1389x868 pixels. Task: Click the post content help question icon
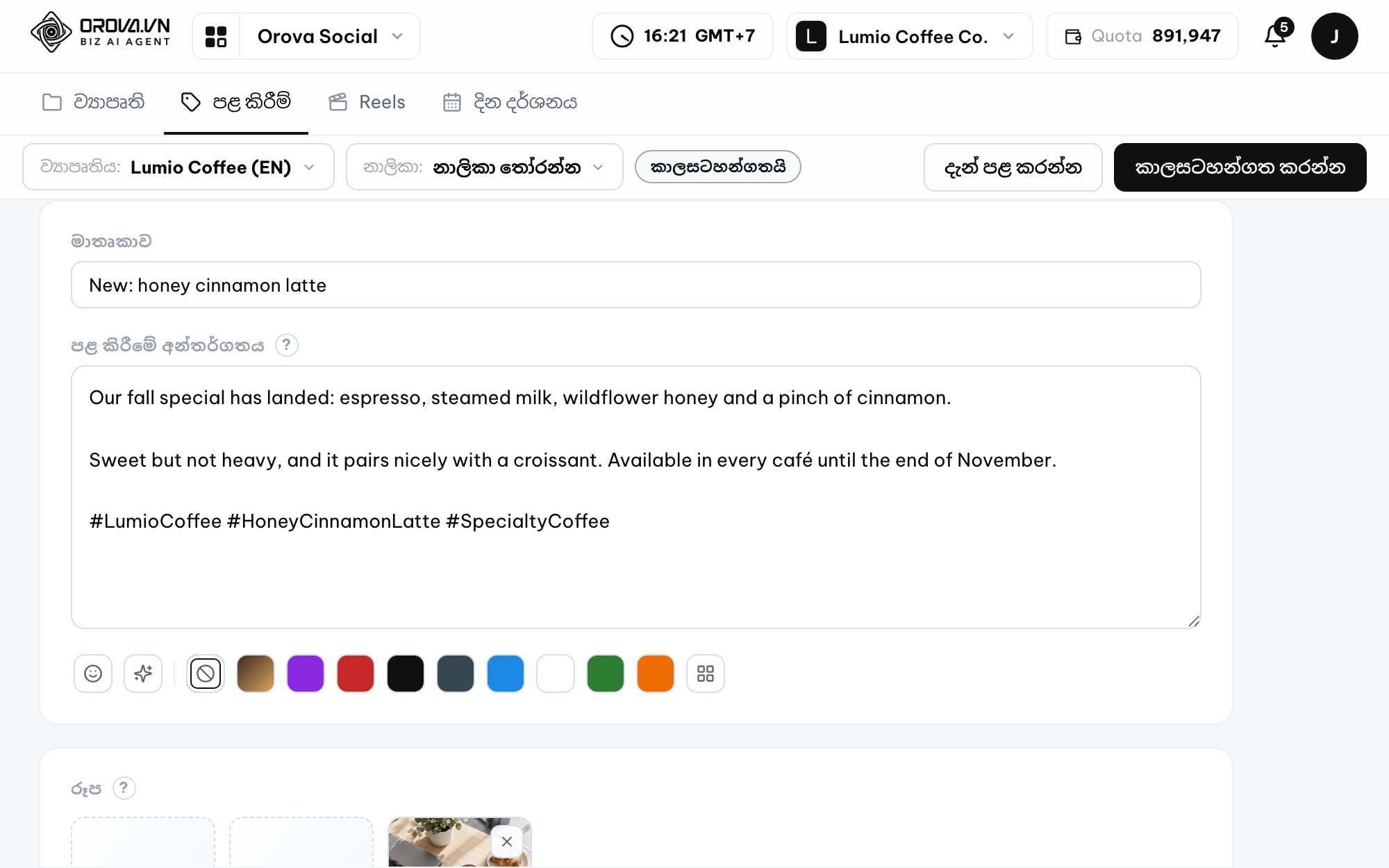click(286, 345)
